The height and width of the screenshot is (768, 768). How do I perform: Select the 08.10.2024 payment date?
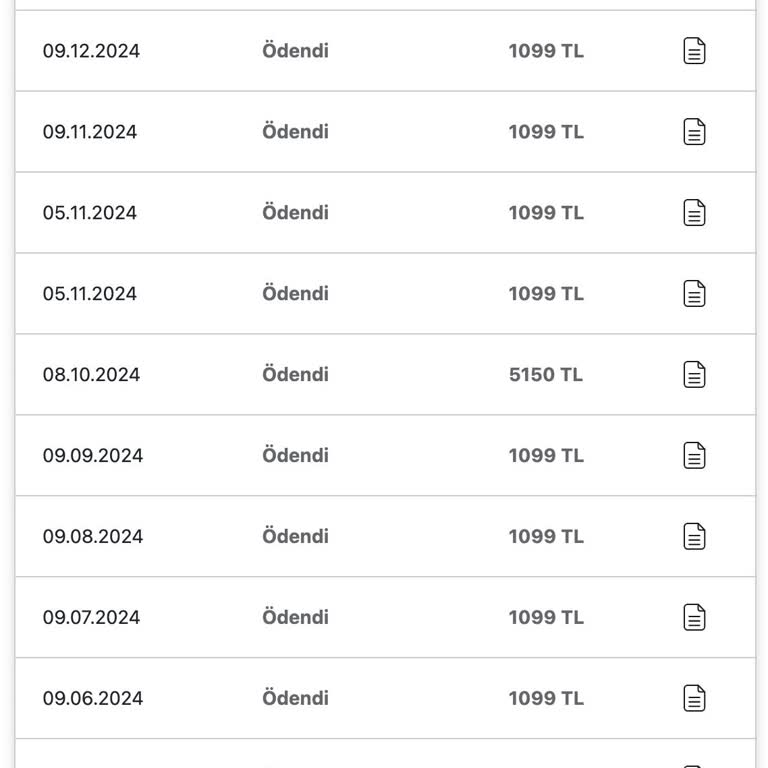coord(91,375)
